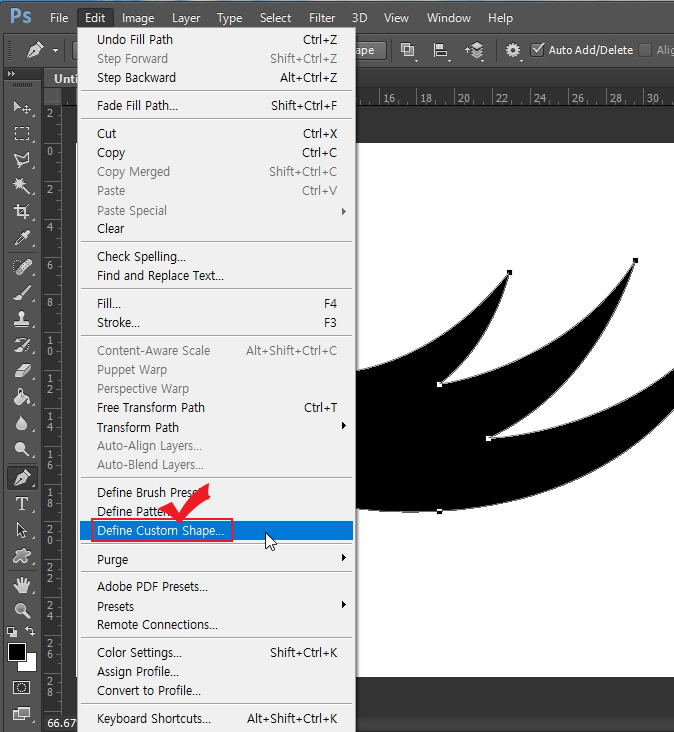Open the Layer menu

(x=186, y=18)
